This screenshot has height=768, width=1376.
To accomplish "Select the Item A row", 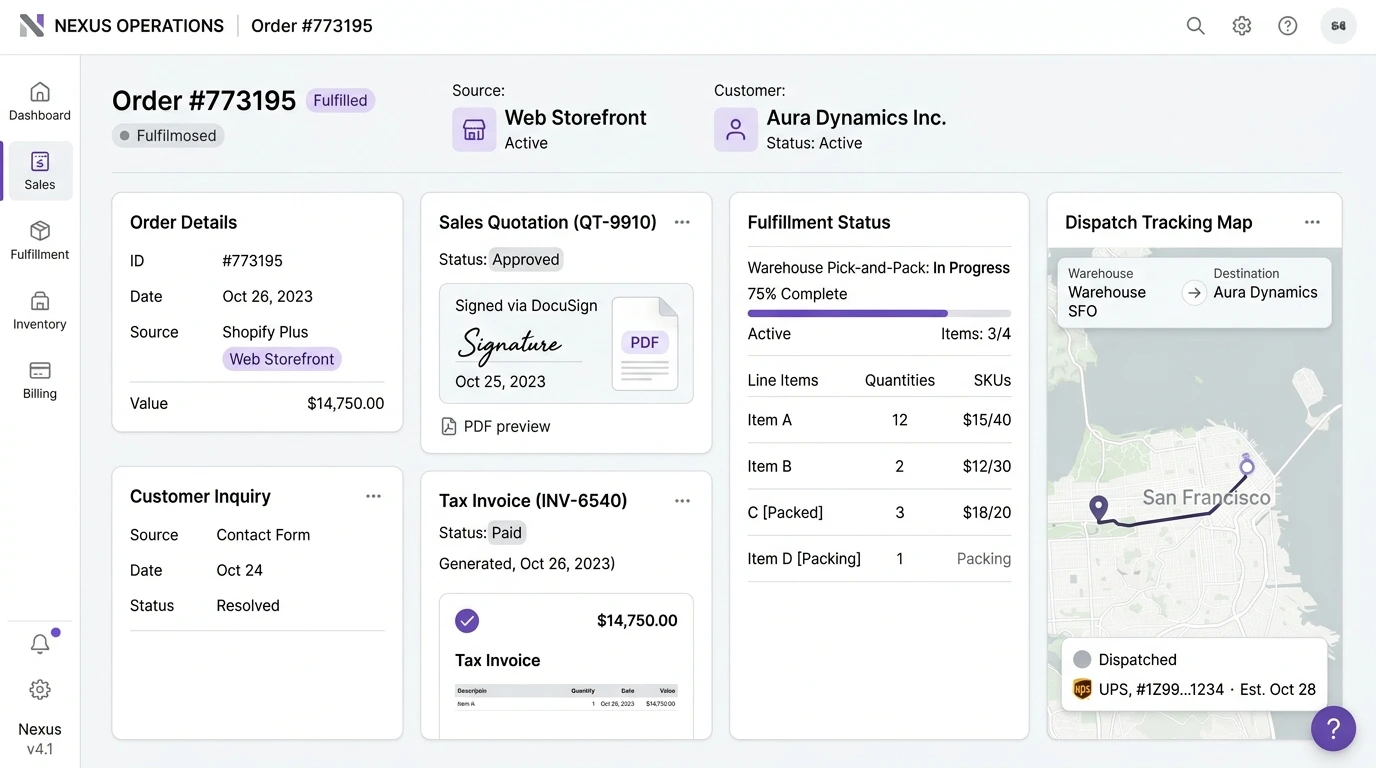I will coord(879,420).
